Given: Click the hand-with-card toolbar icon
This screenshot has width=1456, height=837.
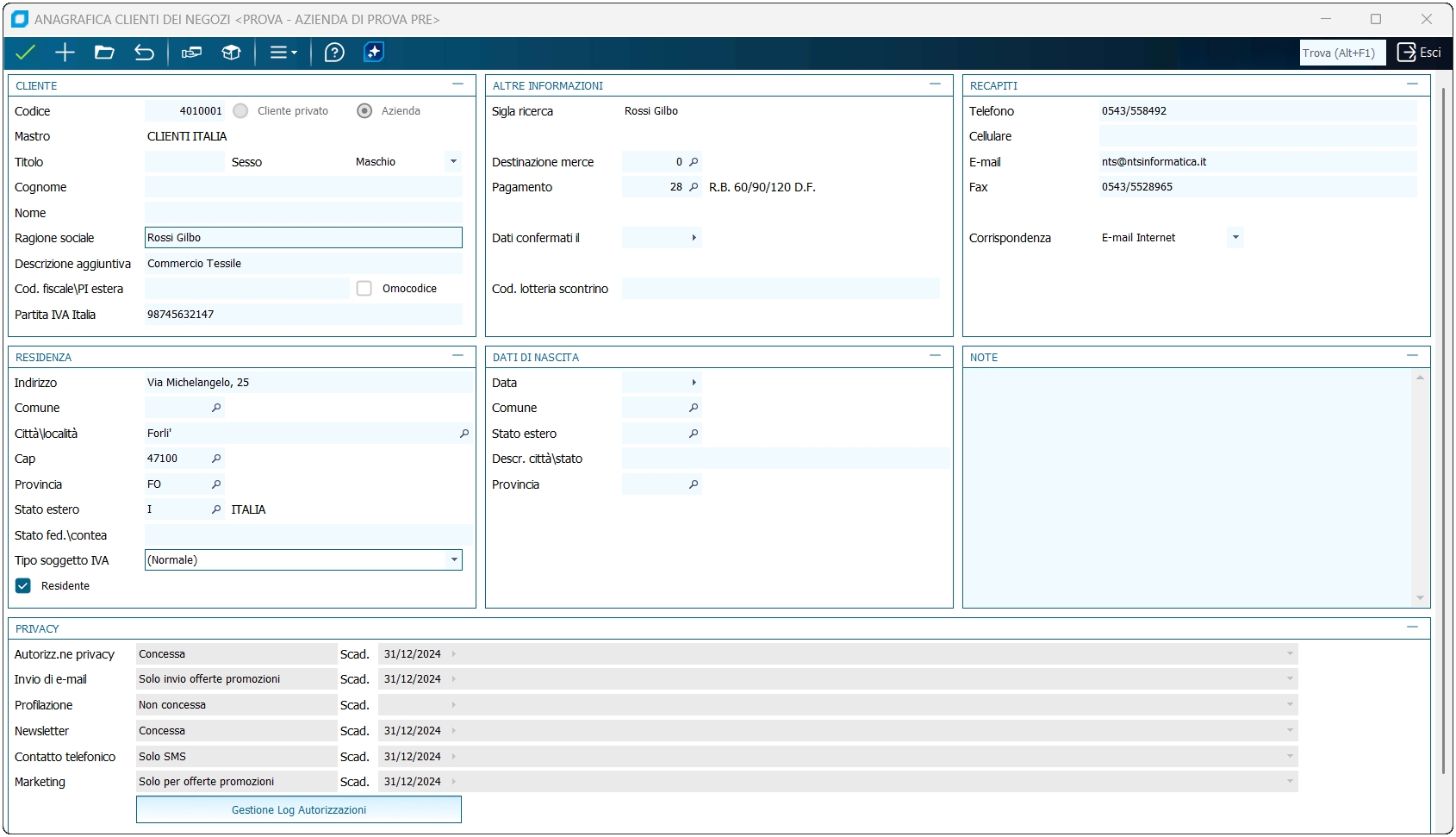Looking at the screenshot, I should click(x=191, y=53).
